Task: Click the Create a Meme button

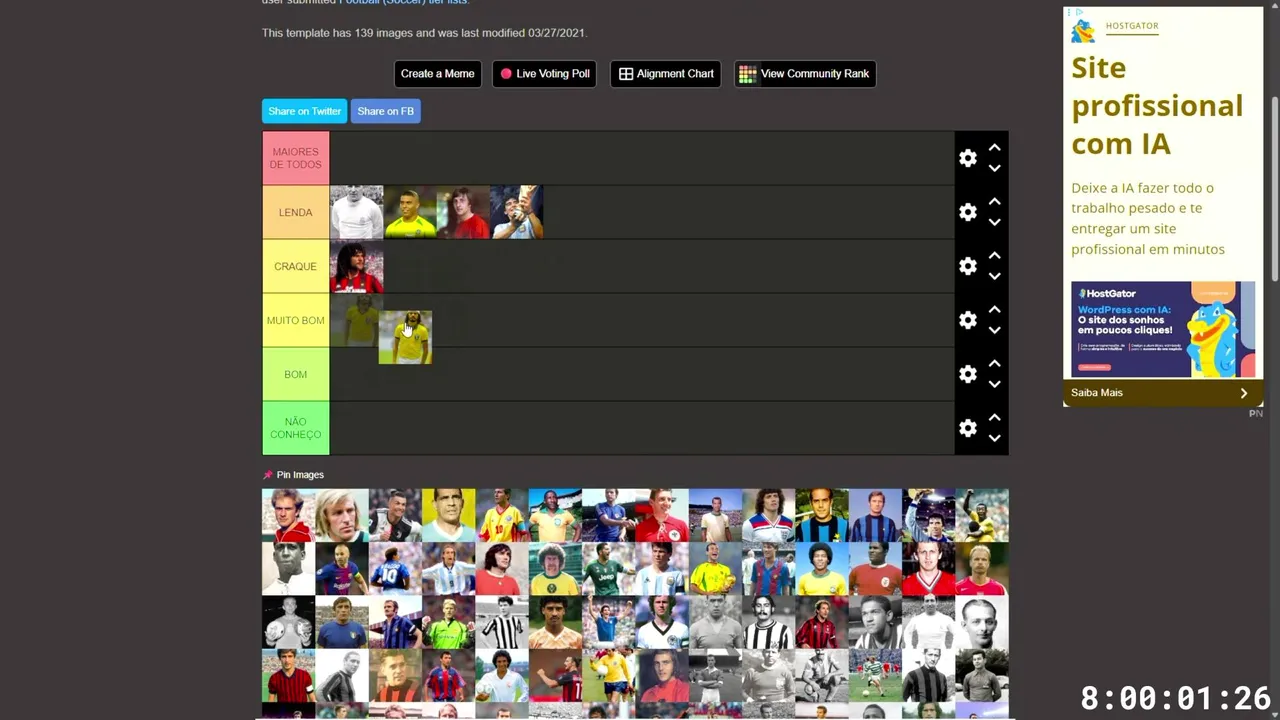Action: 437,74
